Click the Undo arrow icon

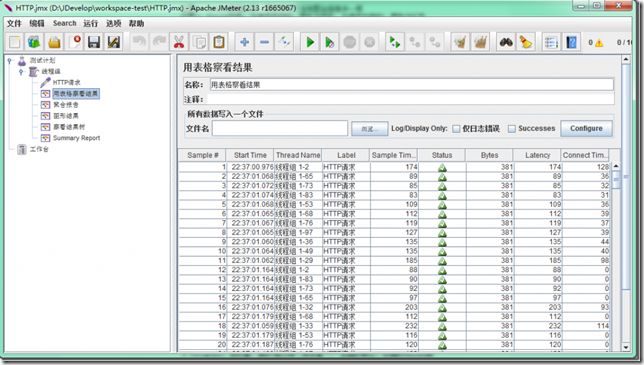pos(139,42)
